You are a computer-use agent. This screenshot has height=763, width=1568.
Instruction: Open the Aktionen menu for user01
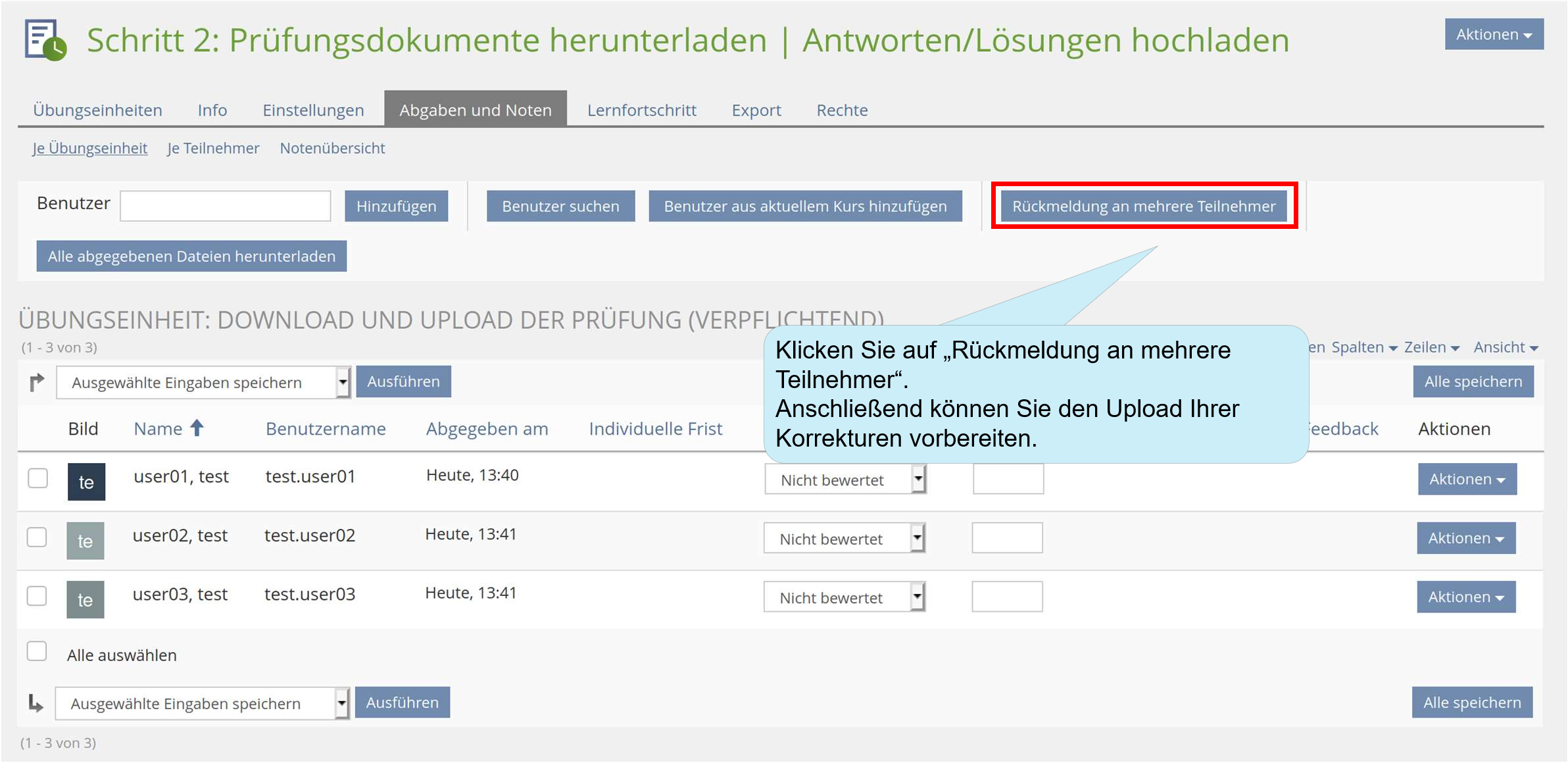[x=1467, y=479]
